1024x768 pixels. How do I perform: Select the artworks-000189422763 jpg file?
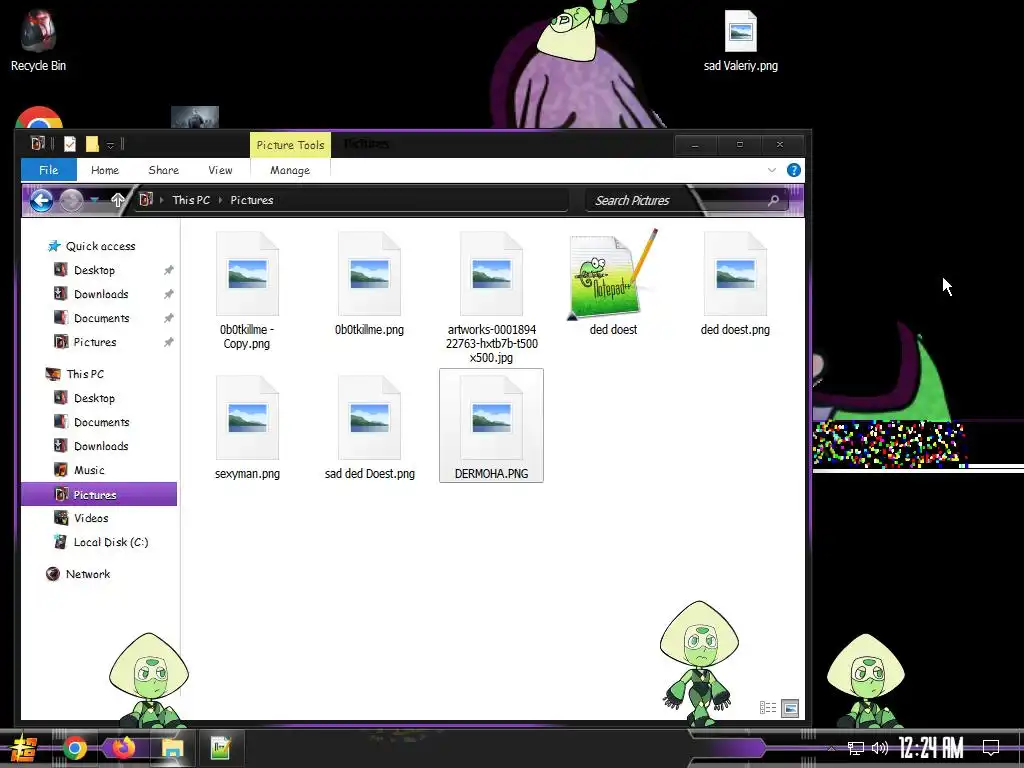pyautogui.click(x=491, y=298)
